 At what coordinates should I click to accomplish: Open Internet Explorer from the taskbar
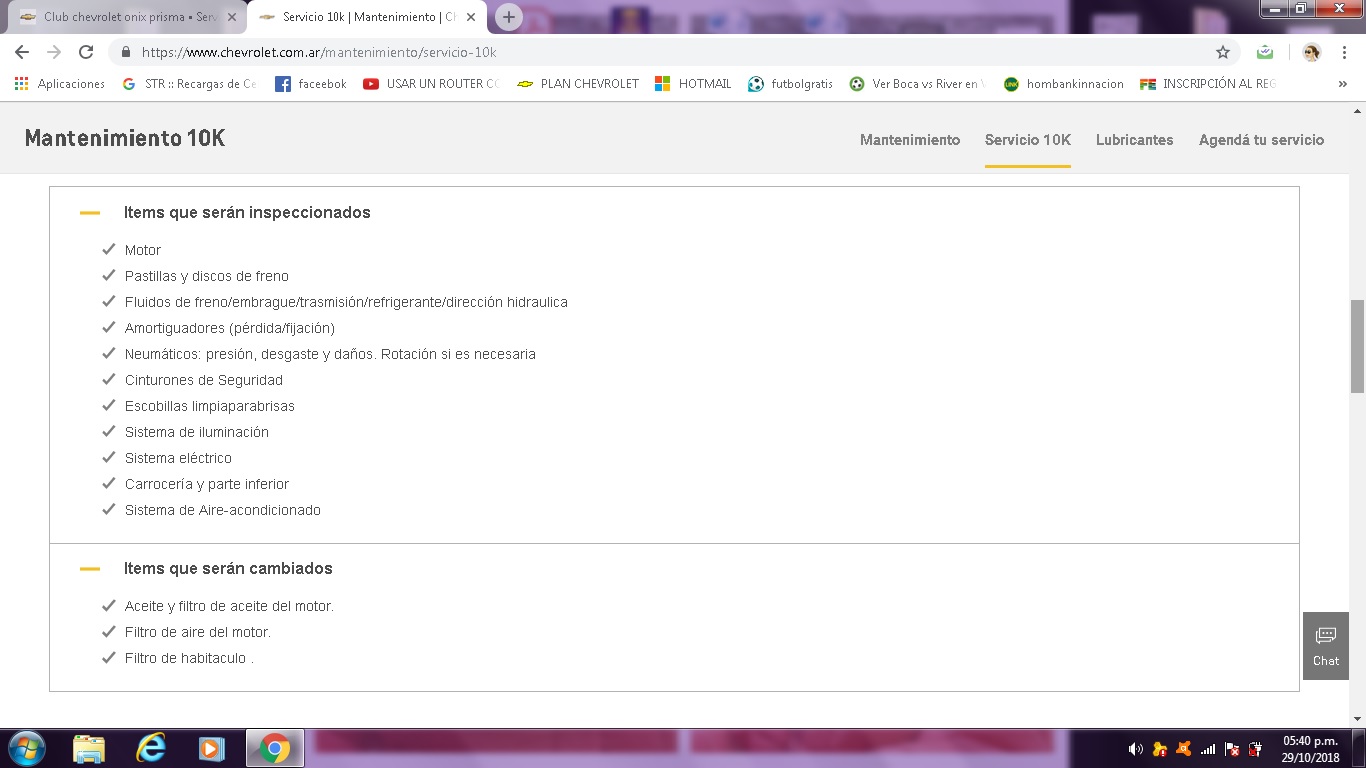150,748
